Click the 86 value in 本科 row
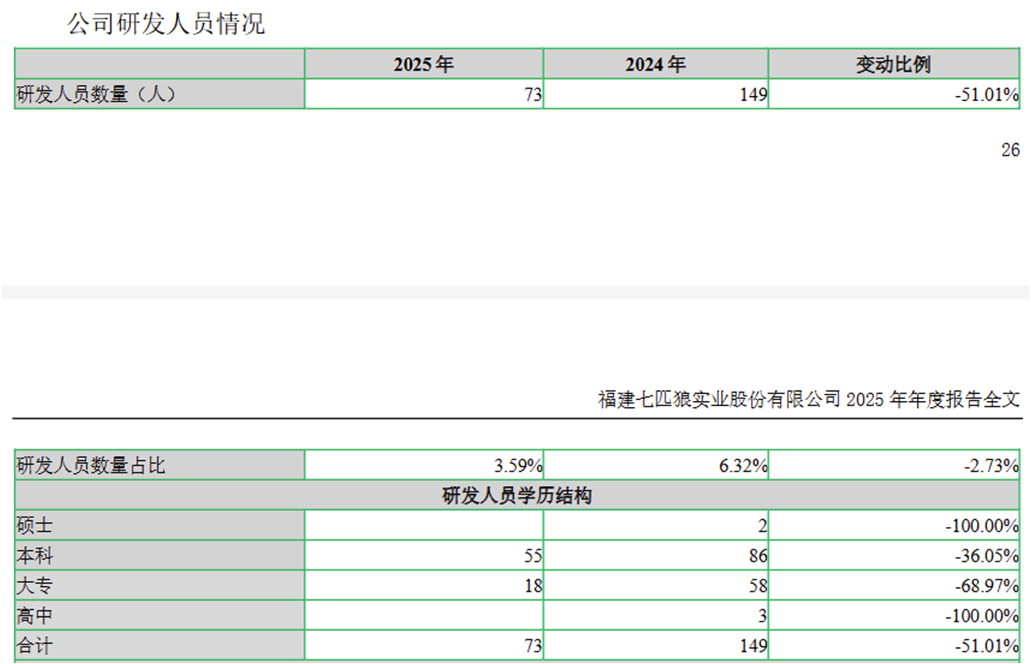 pos(758,556)
